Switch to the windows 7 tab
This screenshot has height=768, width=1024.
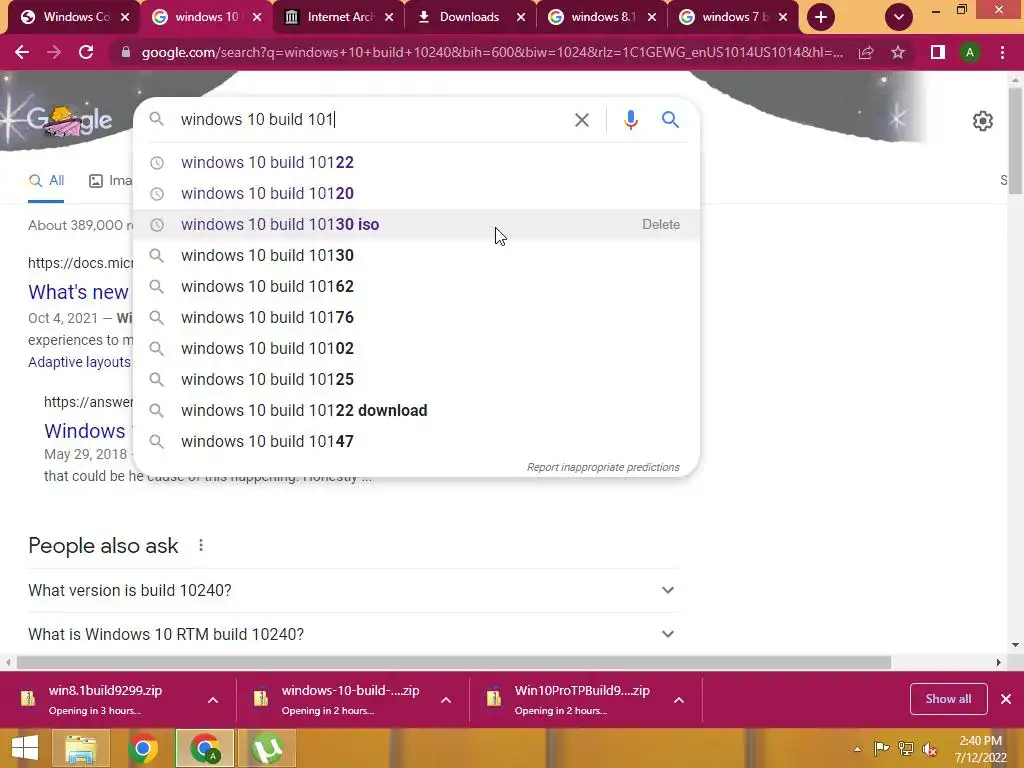734,17
